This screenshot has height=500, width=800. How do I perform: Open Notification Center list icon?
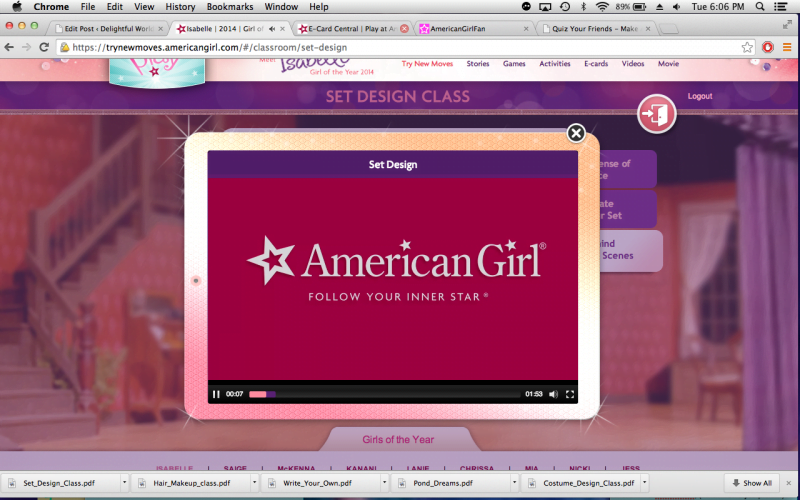(781, 7)
